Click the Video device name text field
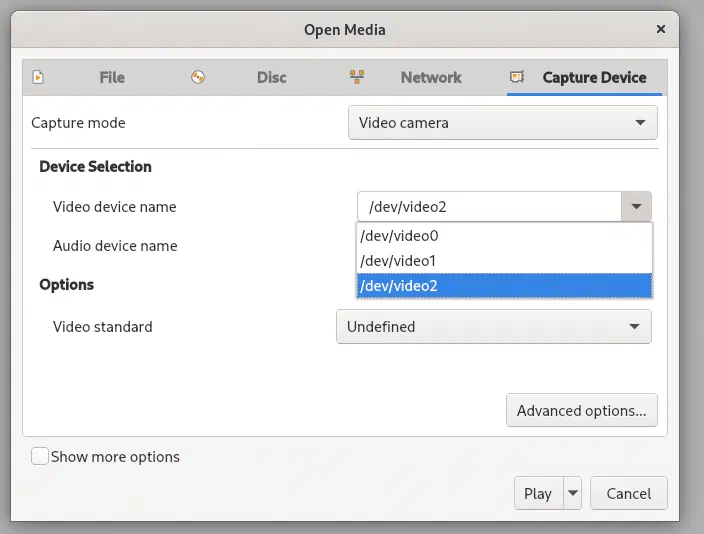Image resolution: width=704 pixels, height=534 pixels. 489,207
